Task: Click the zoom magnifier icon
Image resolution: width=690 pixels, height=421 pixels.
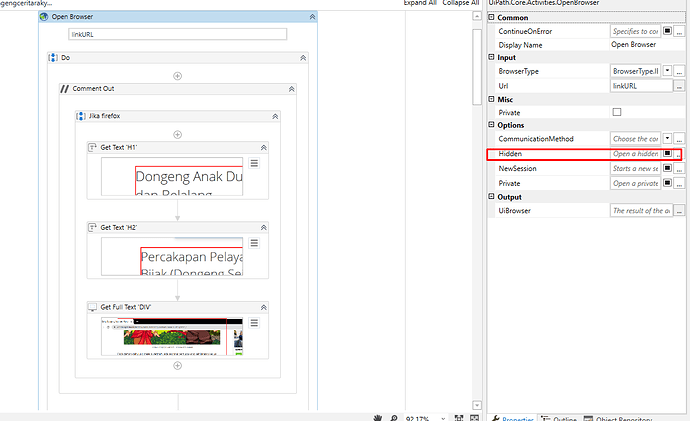Action: tap(393, 418)
